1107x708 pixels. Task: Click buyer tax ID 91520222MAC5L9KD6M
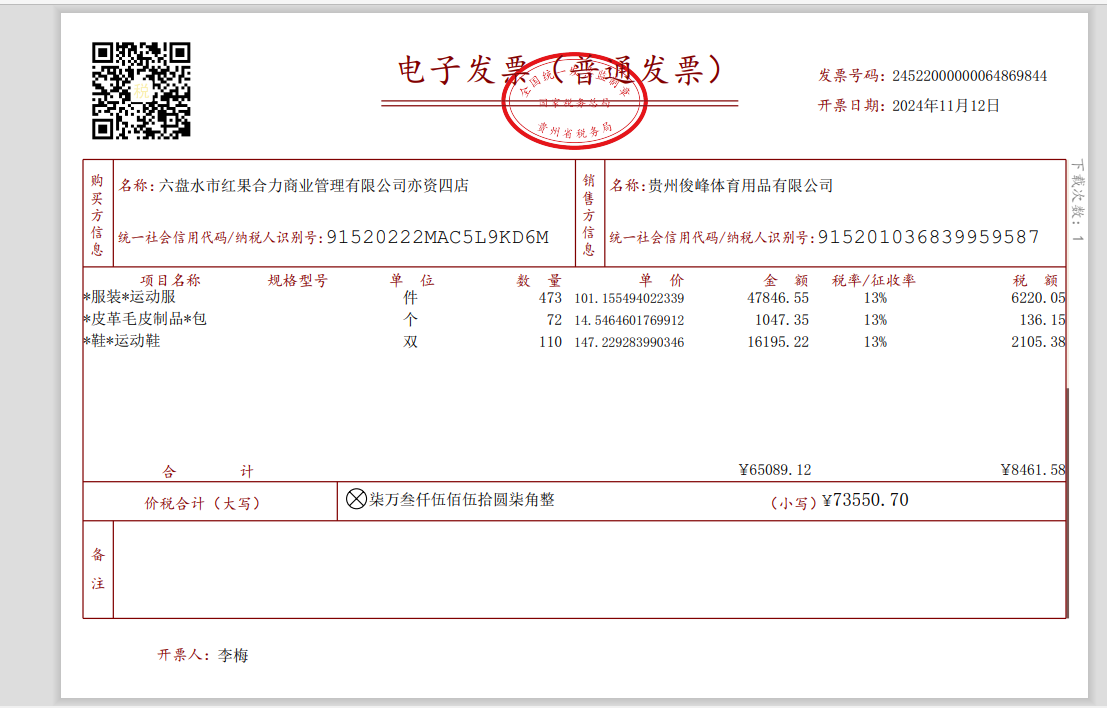point(438,237)
